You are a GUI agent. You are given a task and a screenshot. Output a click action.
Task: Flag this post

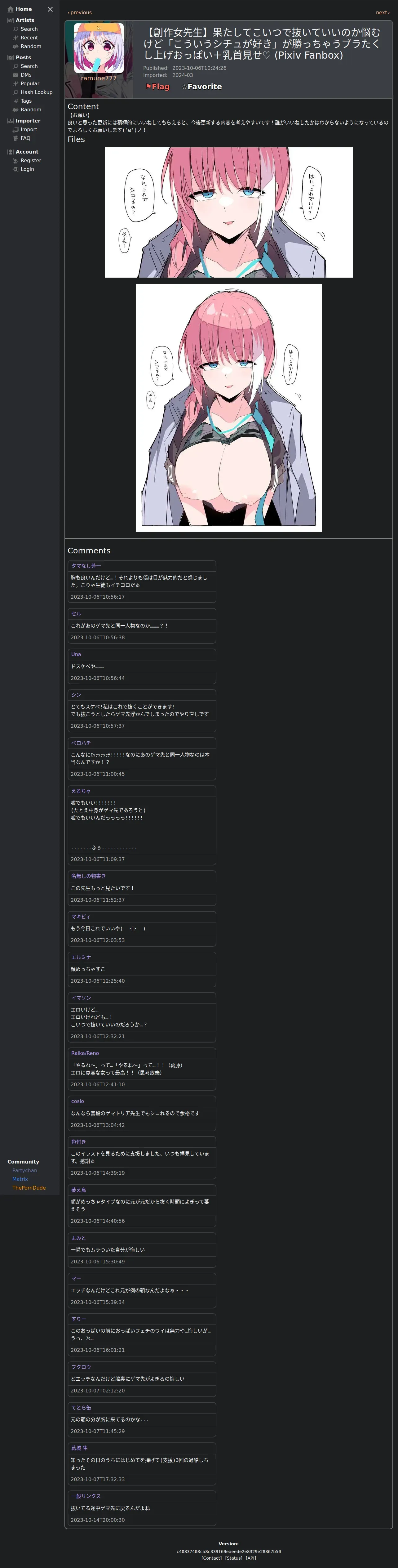[157, 87]
